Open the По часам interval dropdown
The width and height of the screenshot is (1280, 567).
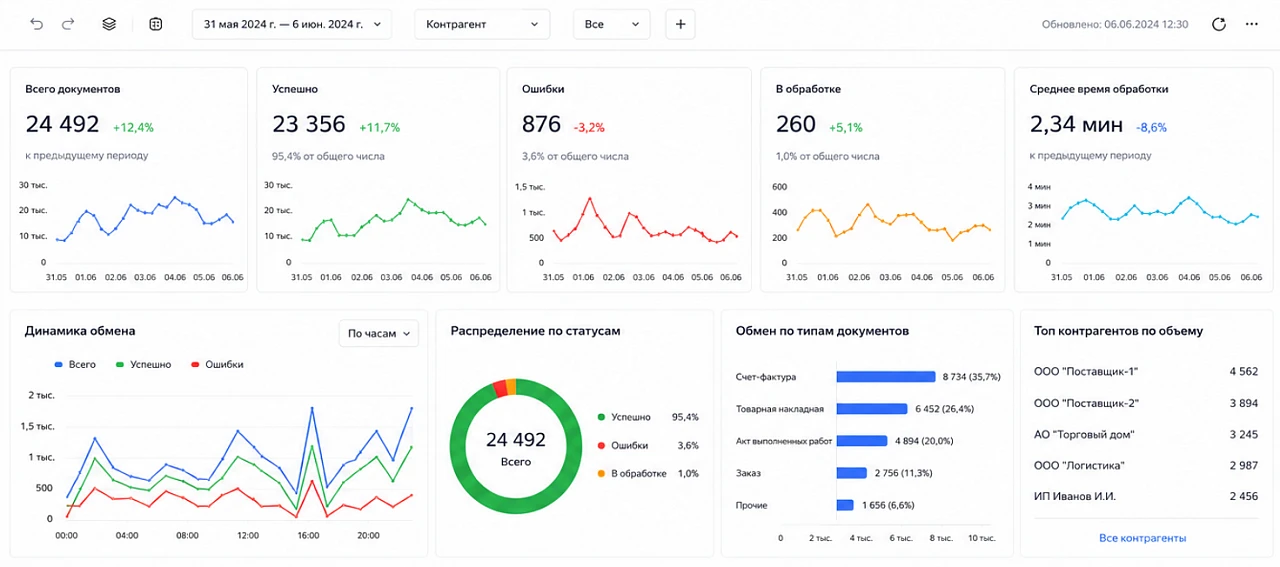379,334
